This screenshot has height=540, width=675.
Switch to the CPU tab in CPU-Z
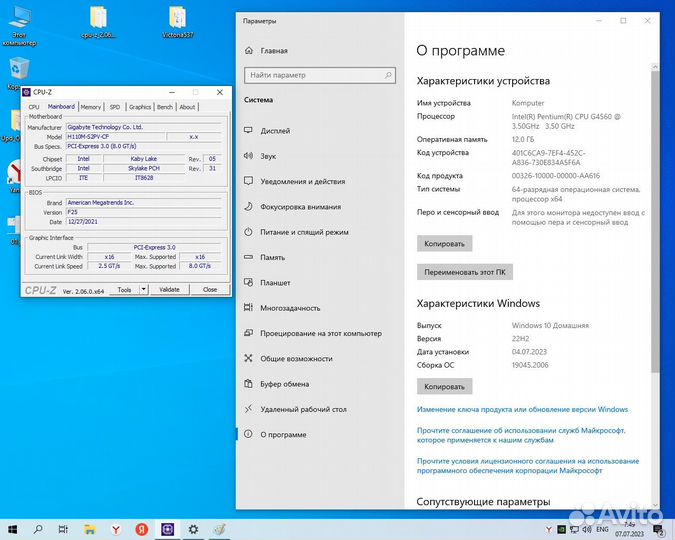click(x=34, y=107)
